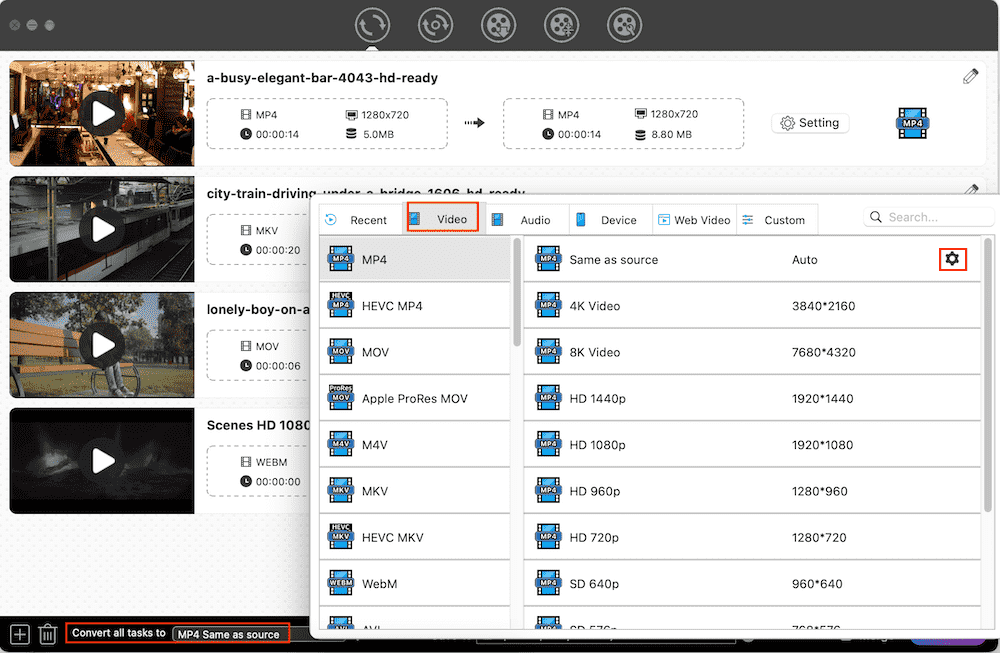
Task: Choose the 4K Video preset
Action: [752, 306]
